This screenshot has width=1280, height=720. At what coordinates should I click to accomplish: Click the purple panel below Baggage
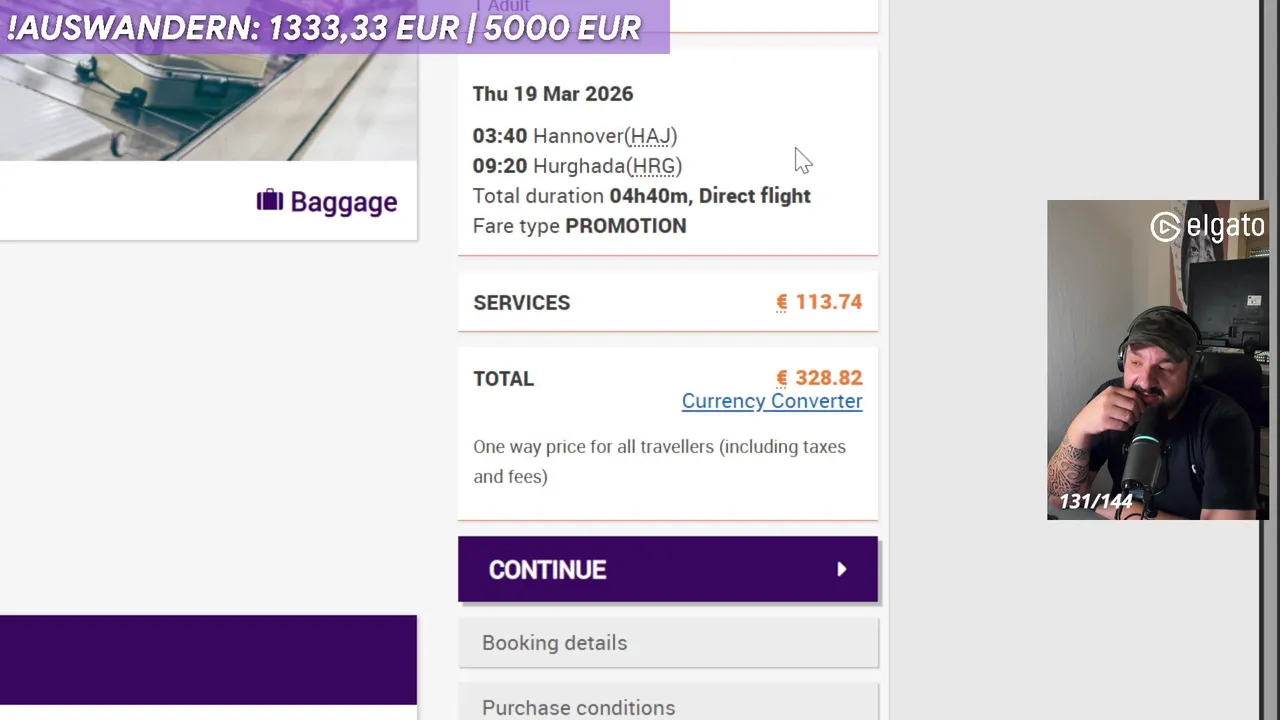(208, 660)
